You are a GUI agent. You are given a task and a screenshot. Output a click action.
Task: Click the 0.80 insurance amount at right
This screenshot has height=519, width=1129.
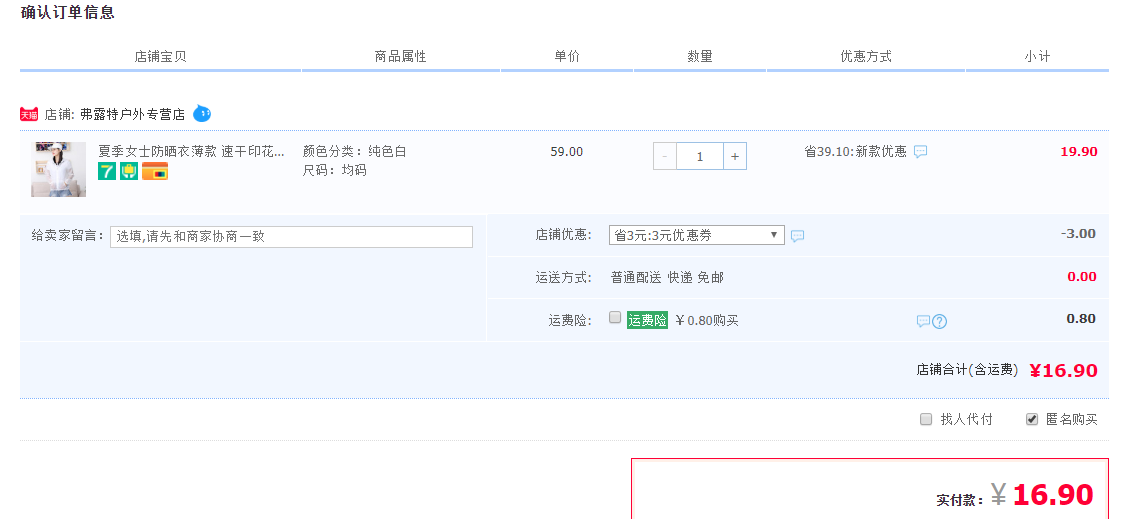pyautogui.click(x=1081, y=318)
